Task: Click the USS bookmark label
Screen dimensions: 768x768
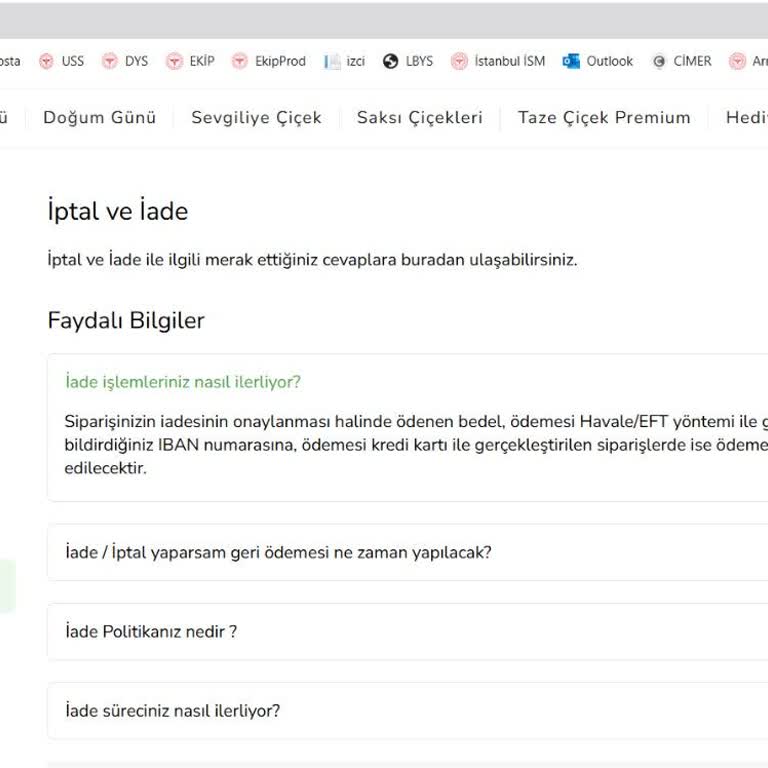Action: pos(72,61)
